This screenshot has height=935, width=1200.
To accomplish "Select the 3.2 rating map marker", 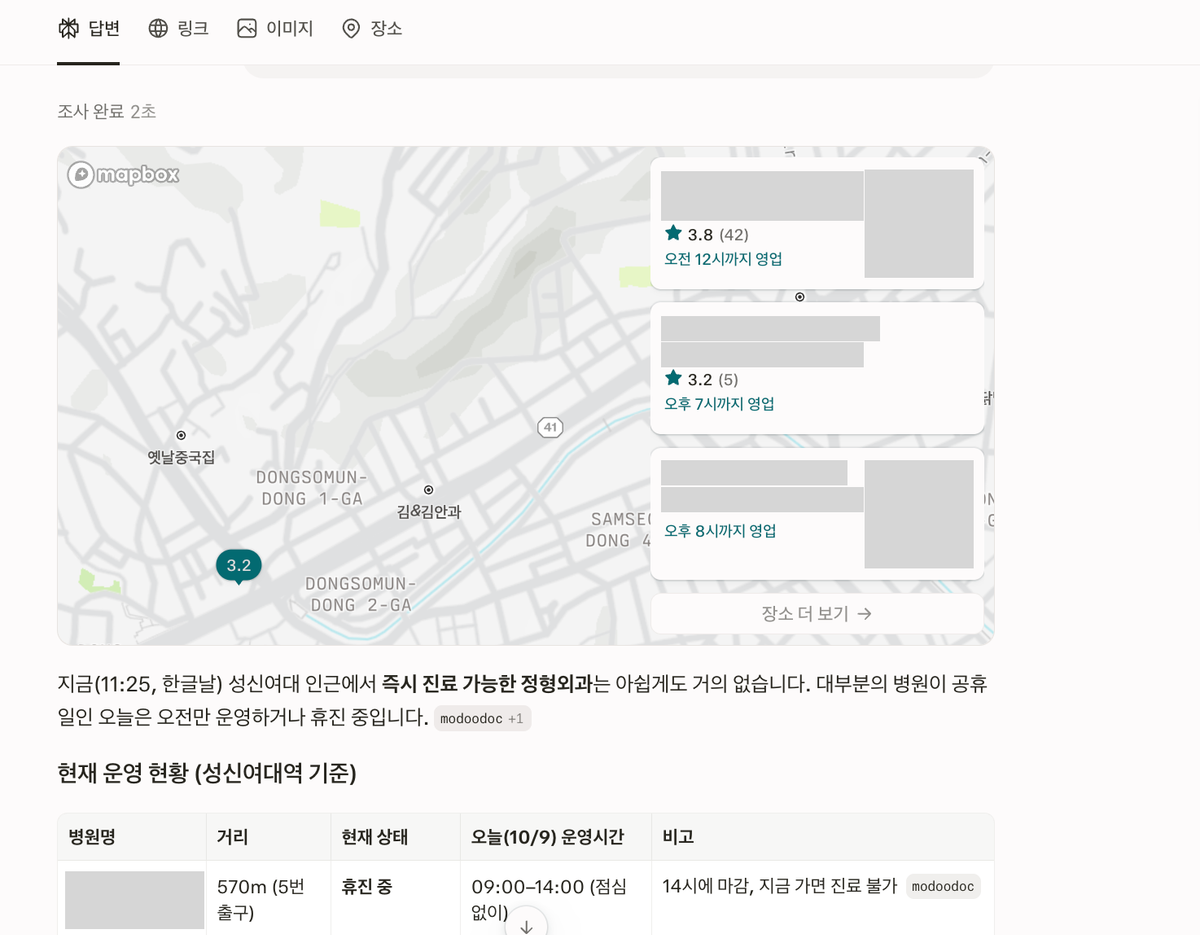I will (x=239, y=566).
